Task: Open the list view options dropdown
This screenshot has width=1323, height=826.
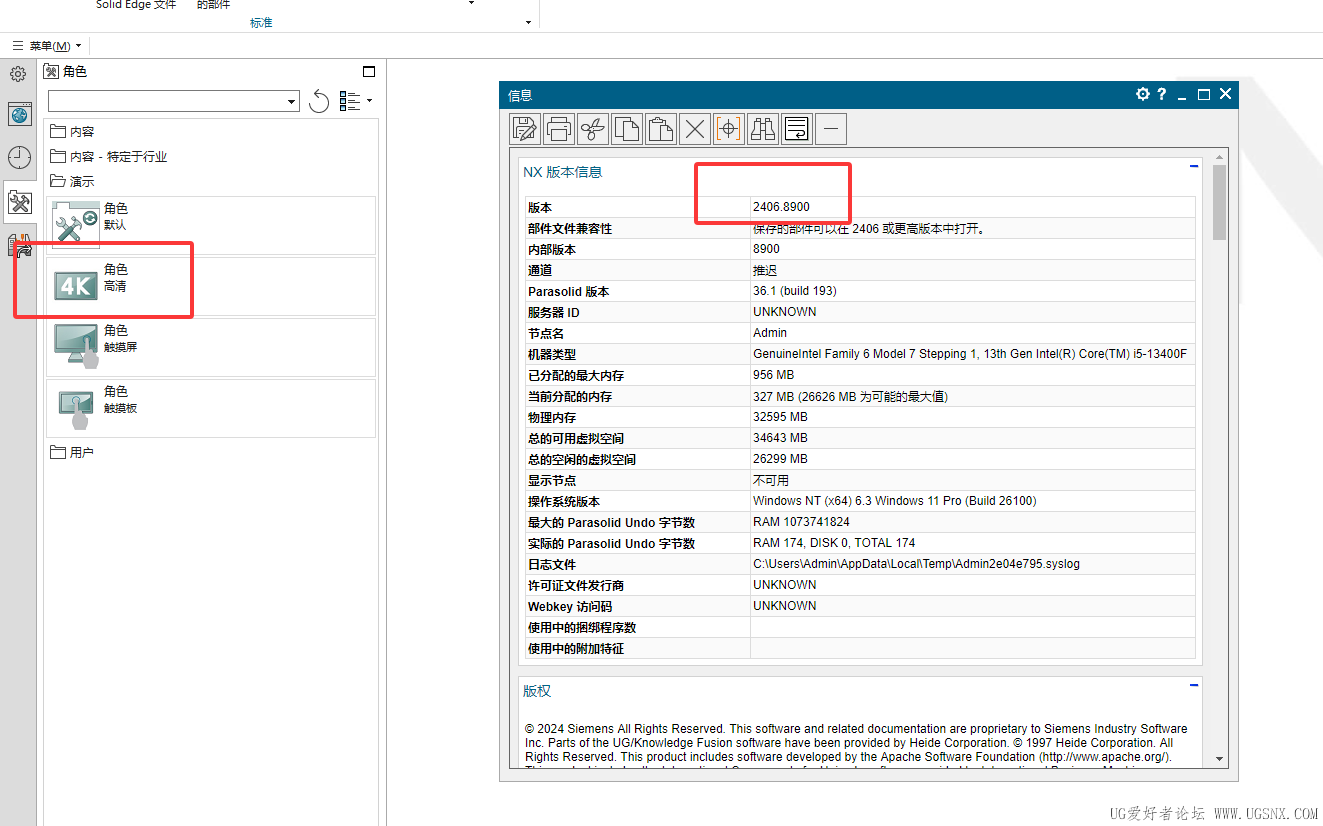Action: click(x=355, y=101)
